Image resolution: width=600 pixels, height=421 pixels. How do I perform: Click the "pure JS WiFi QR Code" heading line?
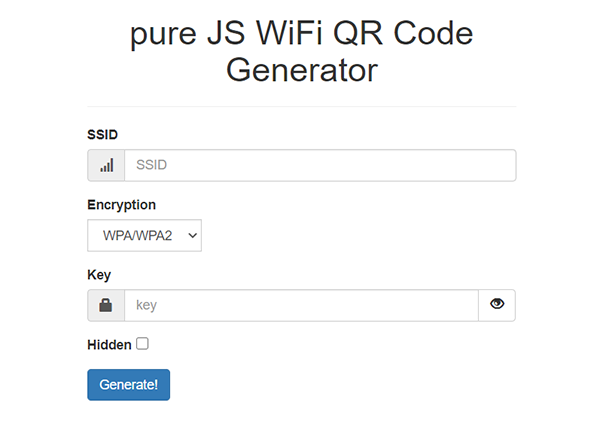tap(301, 35)
